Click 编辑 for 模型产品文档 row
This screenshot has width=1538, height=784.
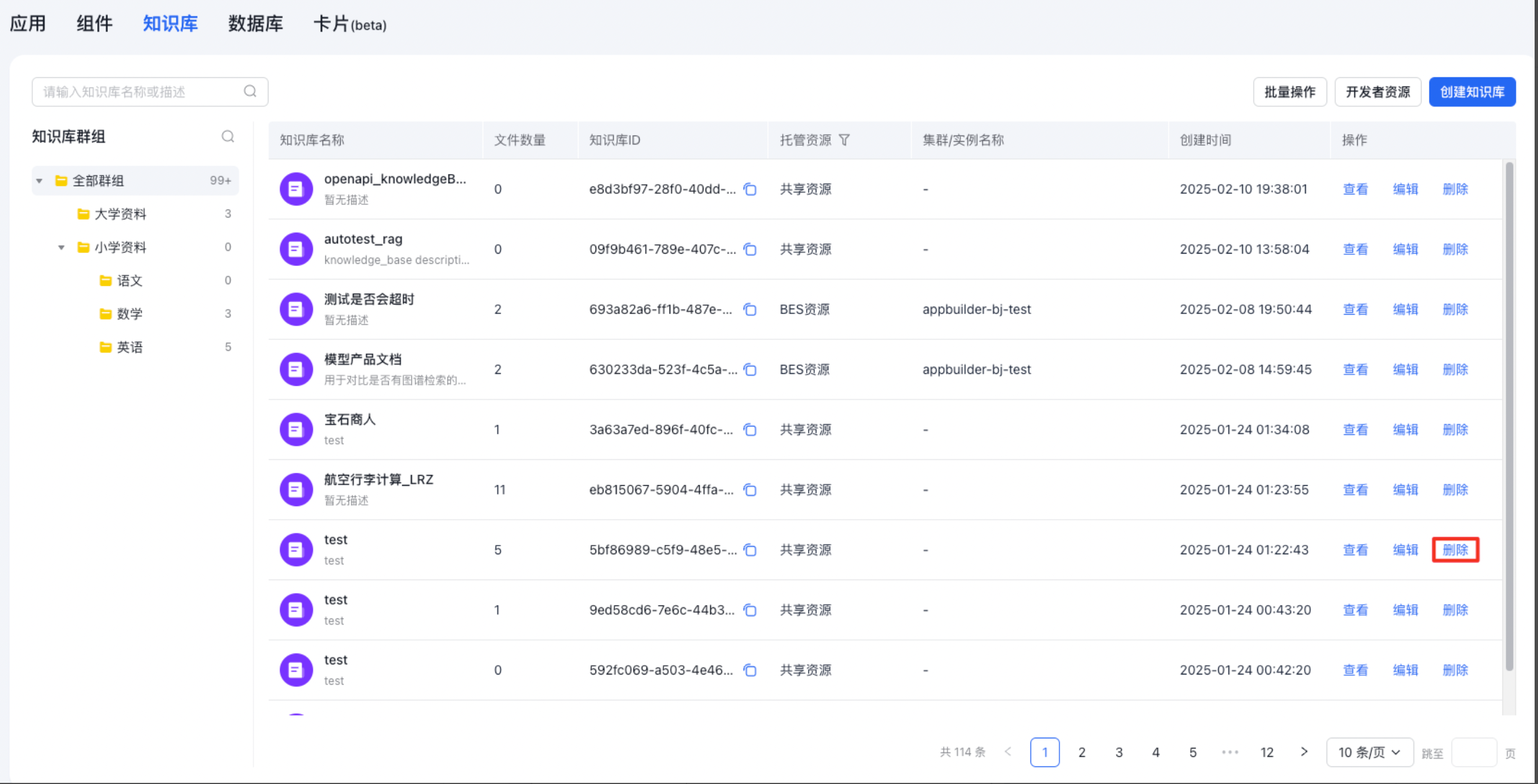click(x=1405, y=370)
